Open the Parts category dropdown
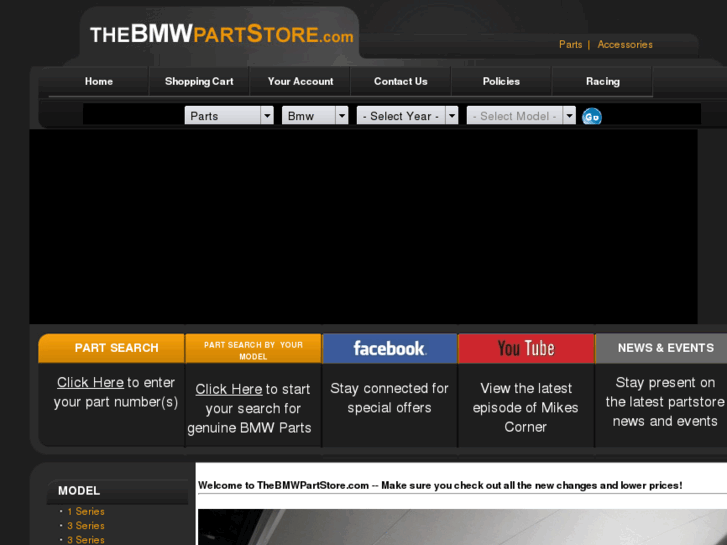727x545 pixels. coord(229,115)
